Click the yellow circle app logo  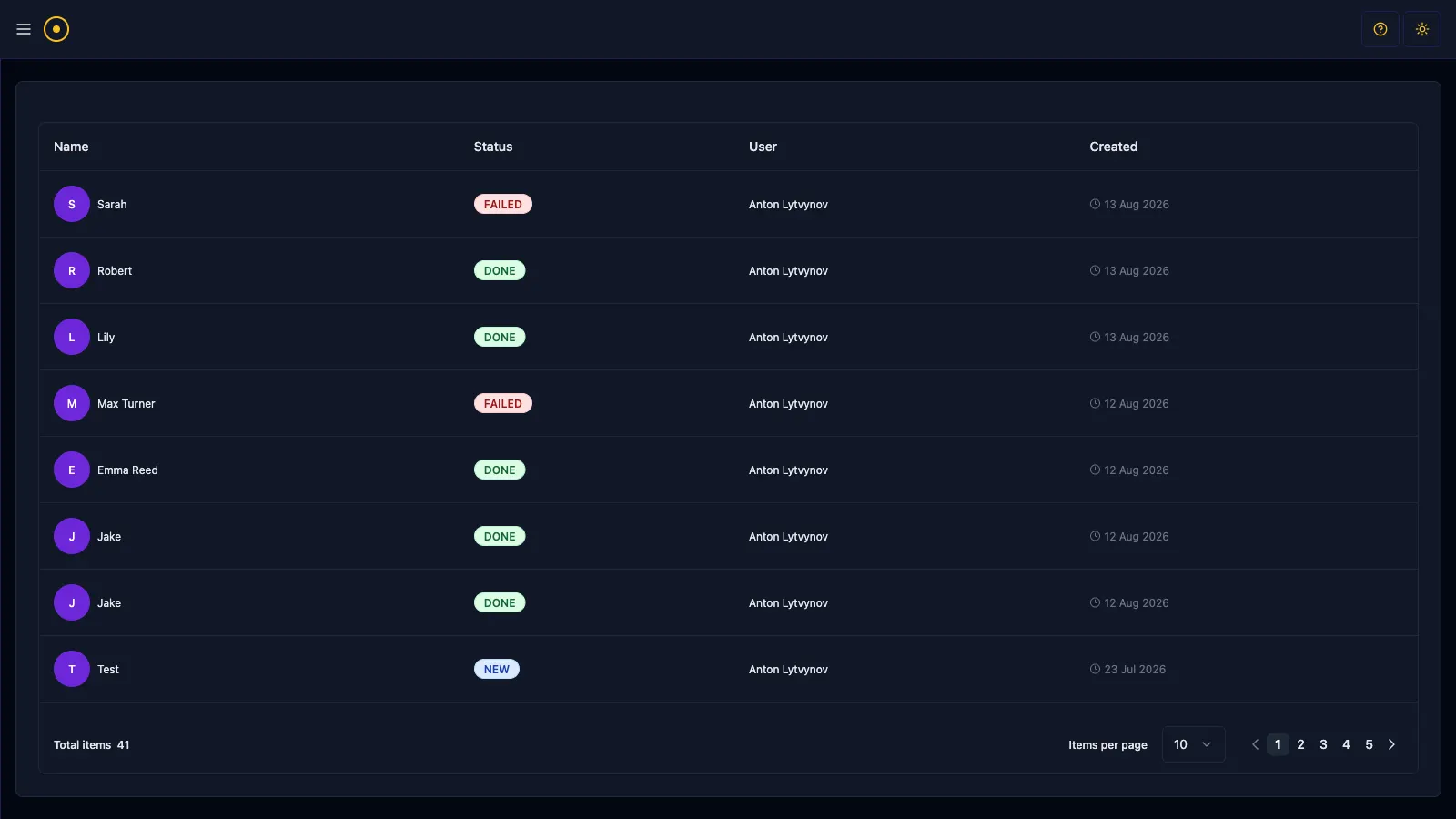(x=56, y=29)
